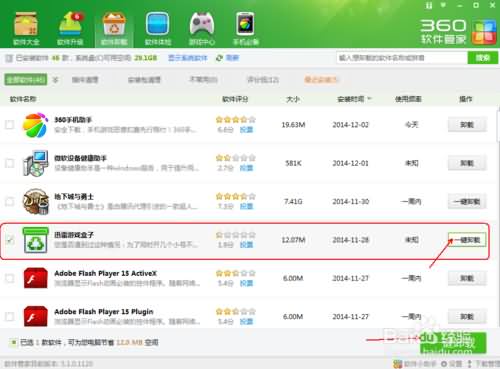Click the green 搜索 search button
This screenshot has height=369, width=500.
pyautogui.click(x=483, y=58)
